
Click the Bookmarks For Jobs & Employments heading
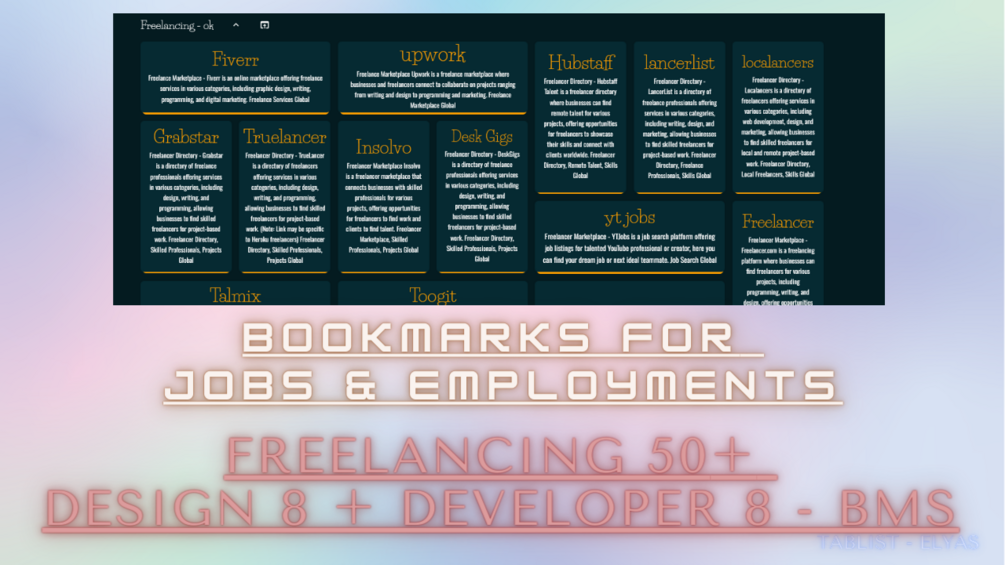point(502,361)
